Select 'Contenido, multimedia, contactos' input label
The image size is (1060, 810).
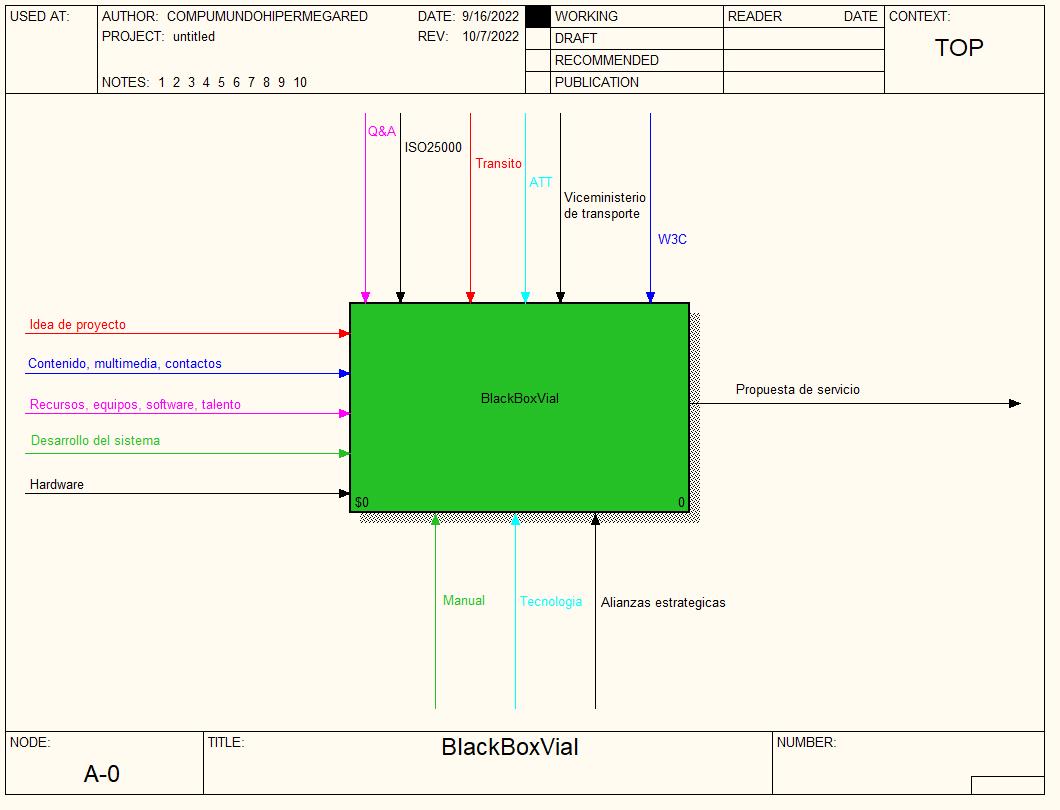click(125, 364)
